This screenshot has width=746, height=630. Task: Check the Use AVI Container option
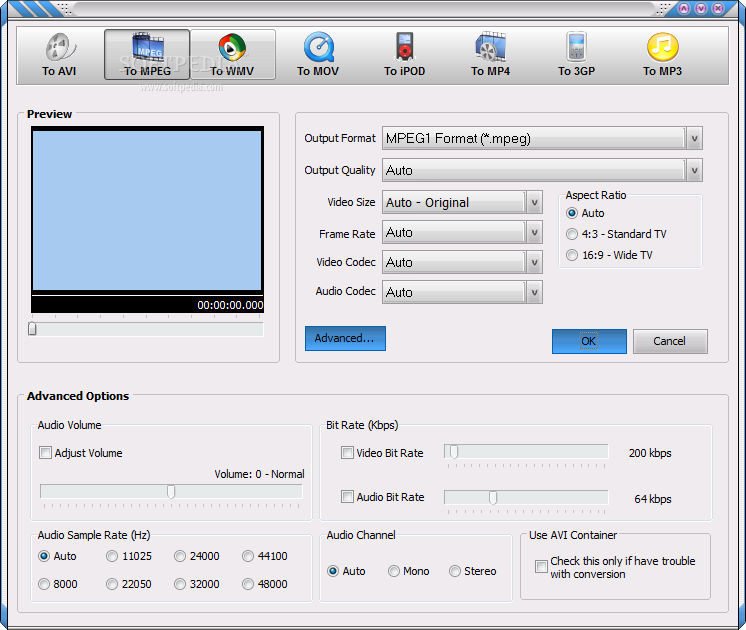541,566
